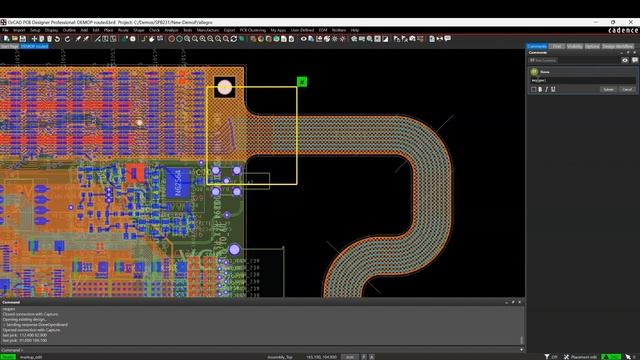Viewport: 640px width, 360px height.
Task: Switch to the Find panel tab
Action: pos(557,47)
